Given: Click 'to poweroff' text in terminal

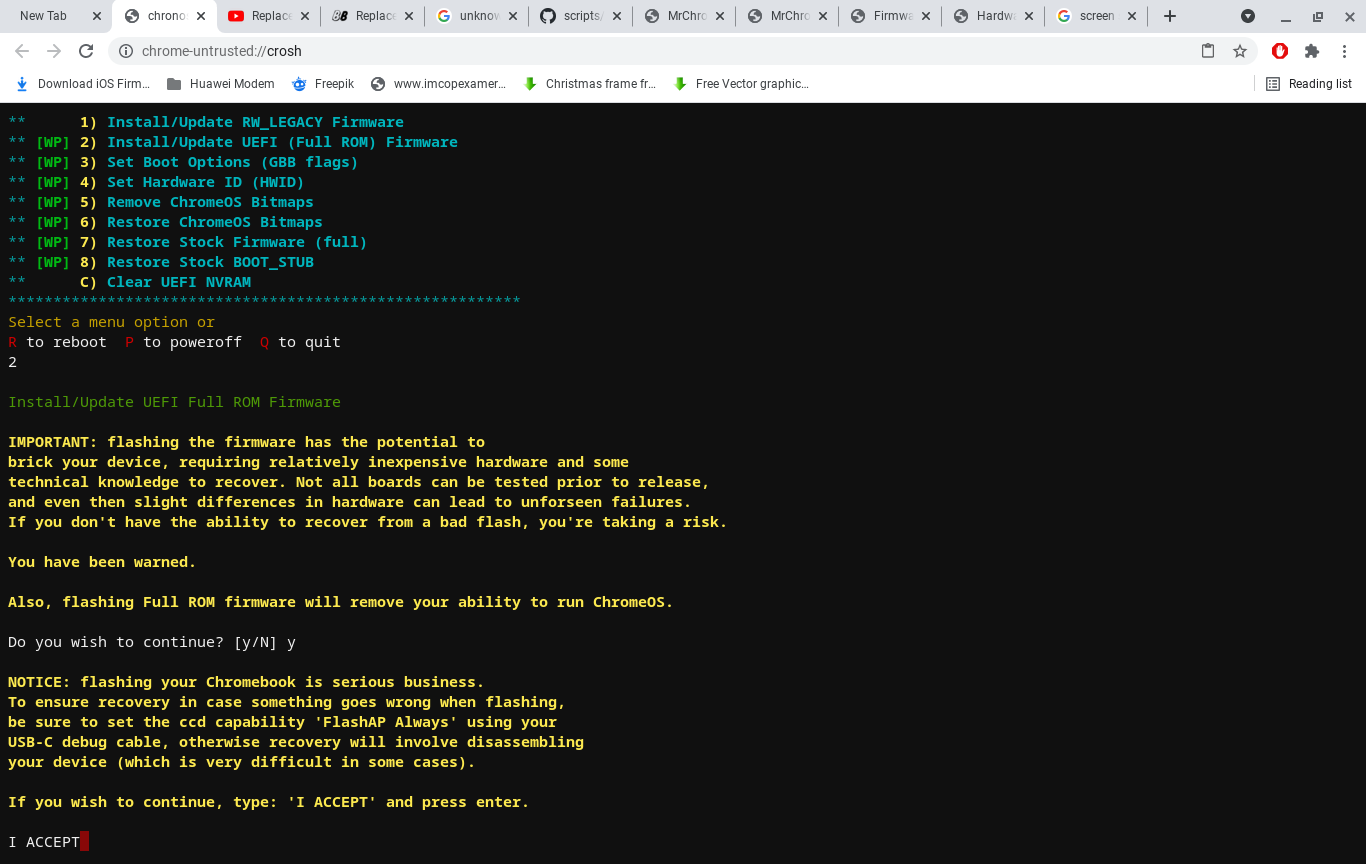Looking at the screenshot, I should tap(192, 342).
